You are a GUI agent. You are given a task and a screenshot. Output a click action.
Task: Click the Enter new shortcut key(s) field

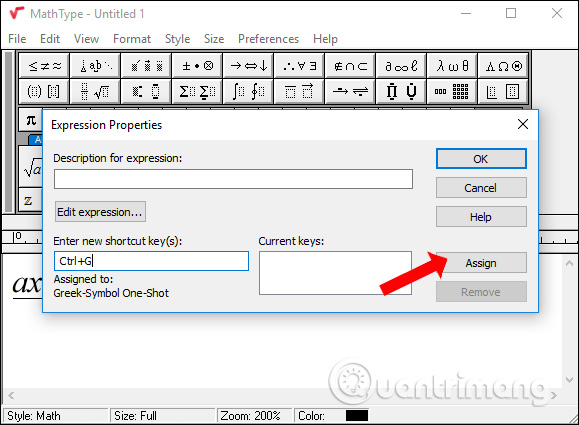(151, 261)
